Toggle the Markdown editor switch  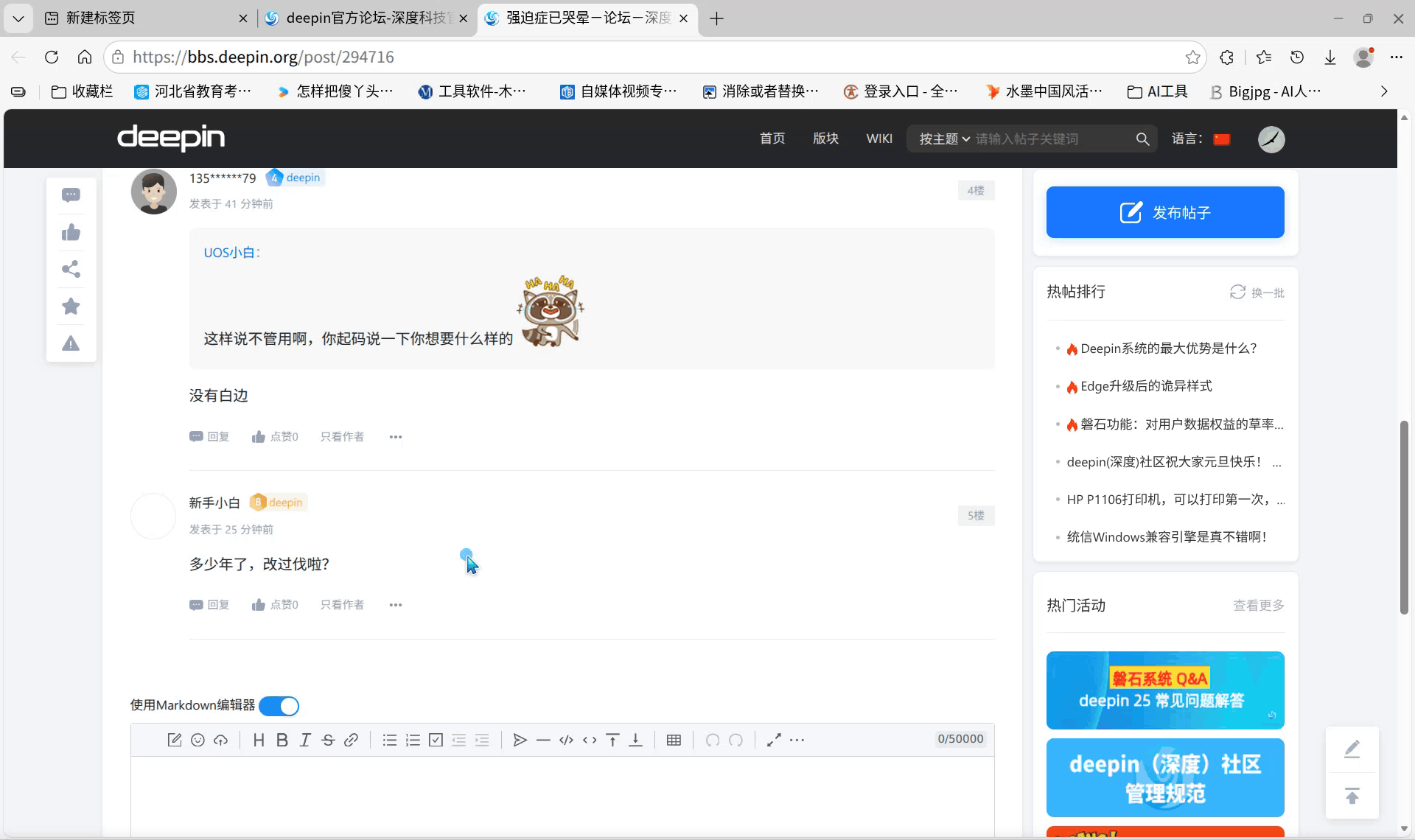279,706
